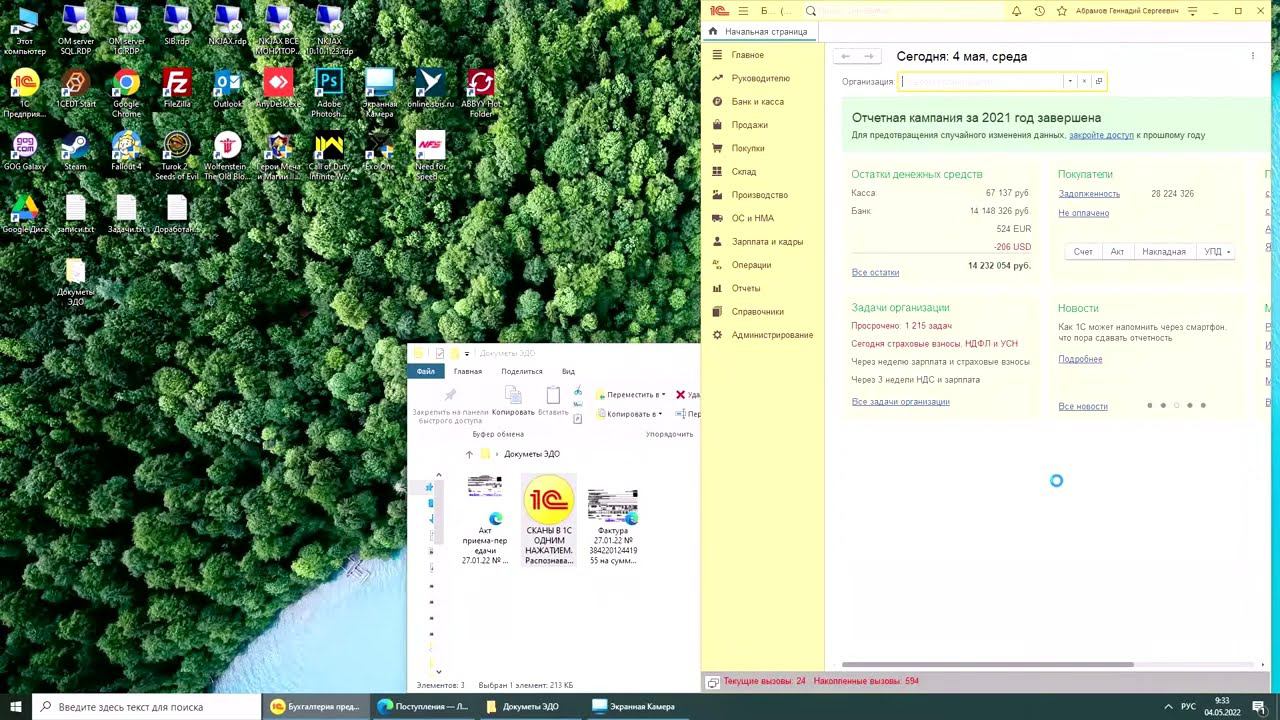Click the search magnifier in 1C title bar
The height and width of the screenshot is (720, 1280).
pyautogui.click(x=811, y=11)
